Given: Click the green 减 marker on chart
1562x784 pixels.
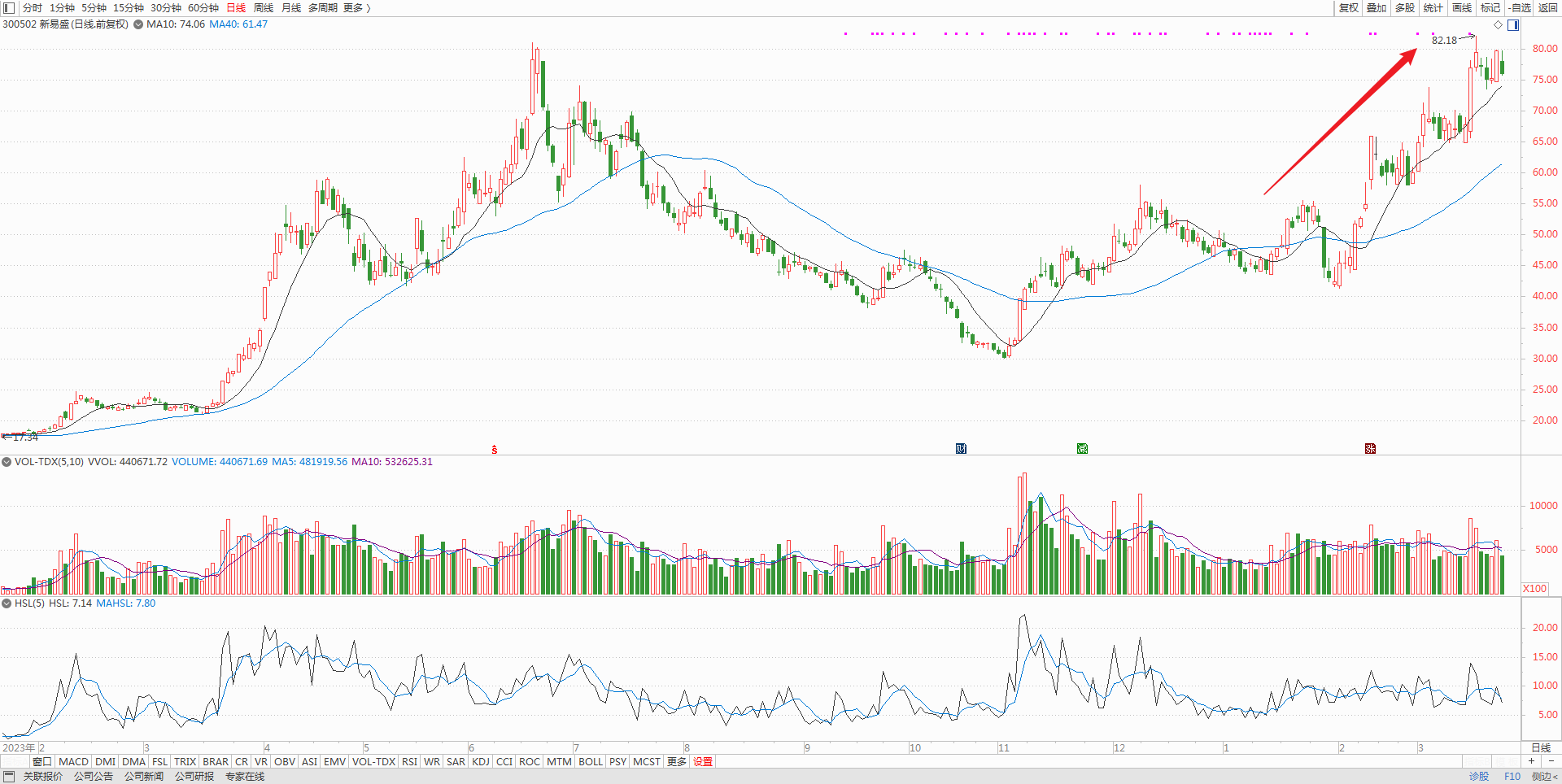Looking at the screenshot, I should tap(1082, 449).
